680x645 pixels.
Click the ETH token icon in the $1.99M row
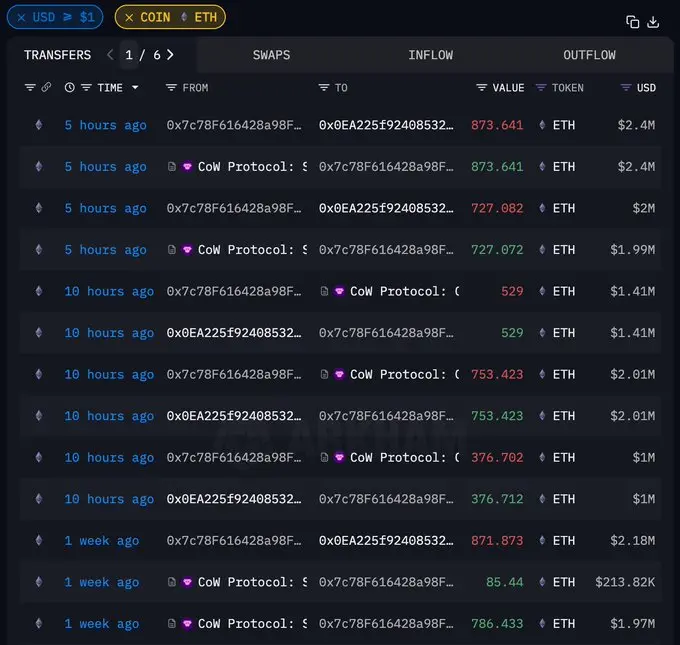[542, 250]
